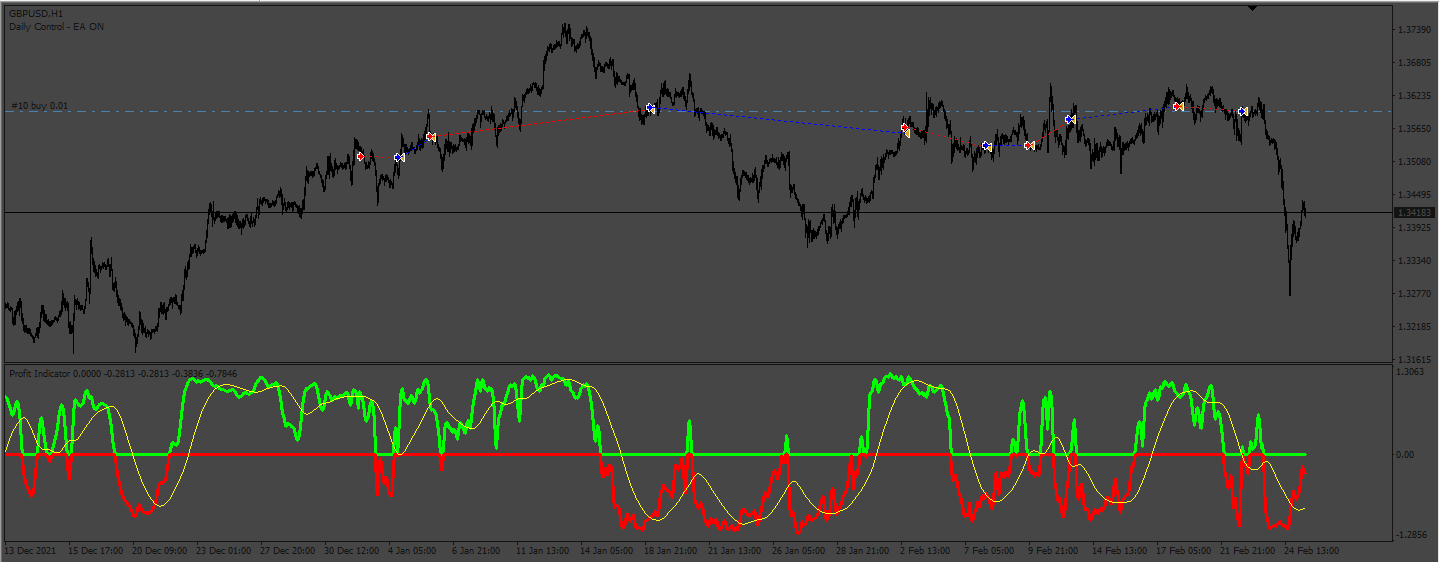Click the 1.35650 price scale label
Screen dimensions: 1440x562
click(1416, 129)
